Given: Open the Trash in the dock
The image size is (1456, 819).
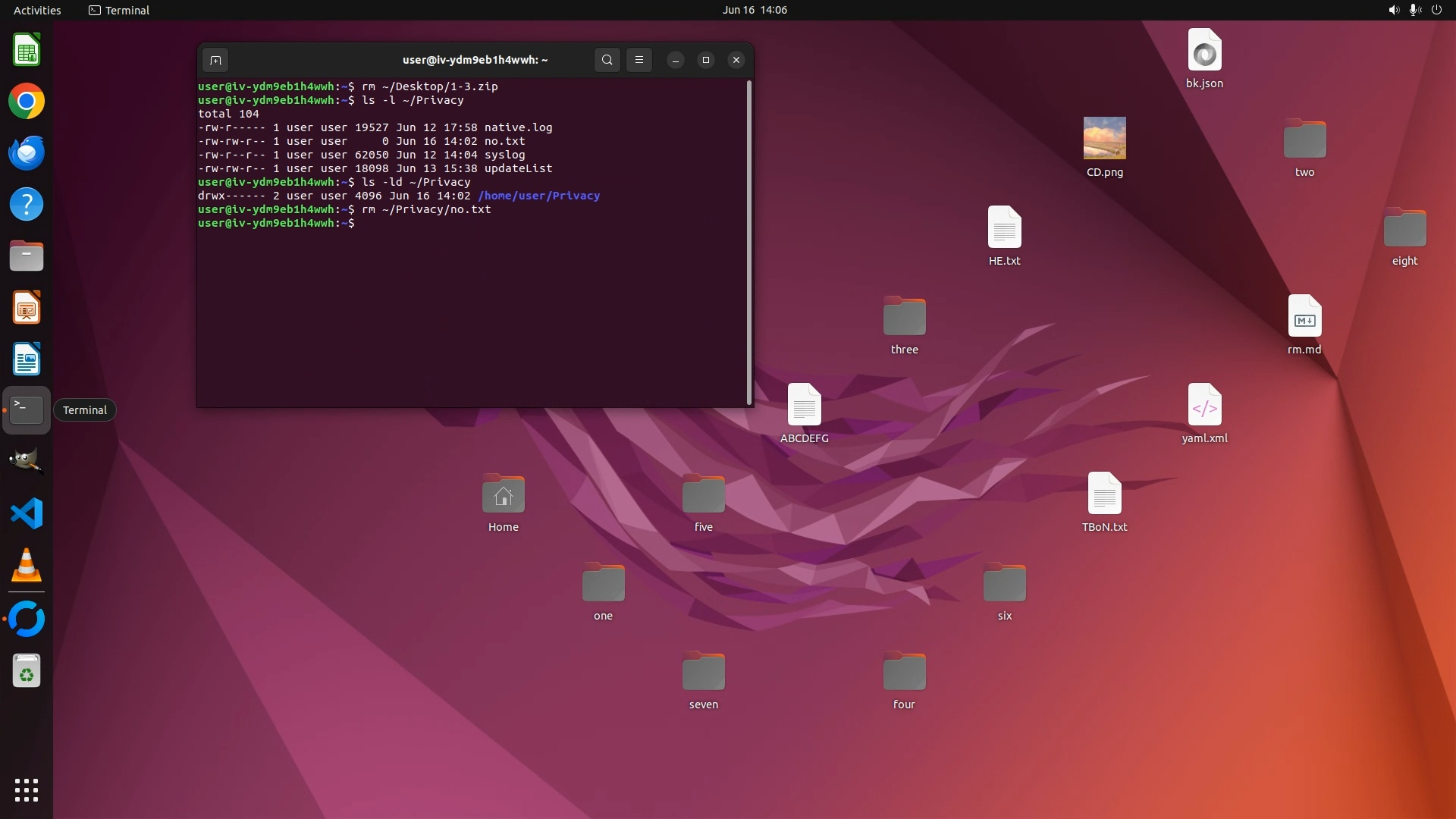Looking at the screenshot, I should (27, 671).
